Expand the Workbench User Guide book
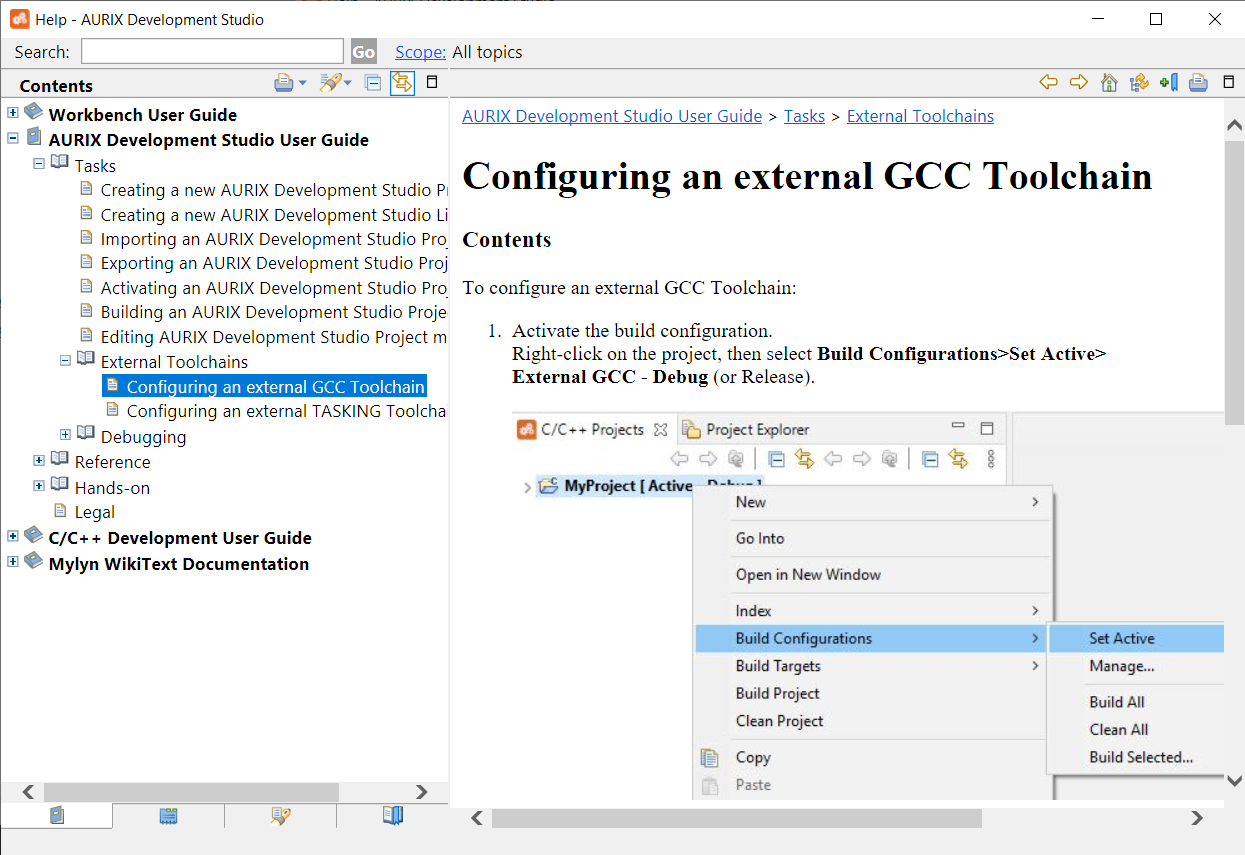This screenshot has width=1245, height=855. 13,113
